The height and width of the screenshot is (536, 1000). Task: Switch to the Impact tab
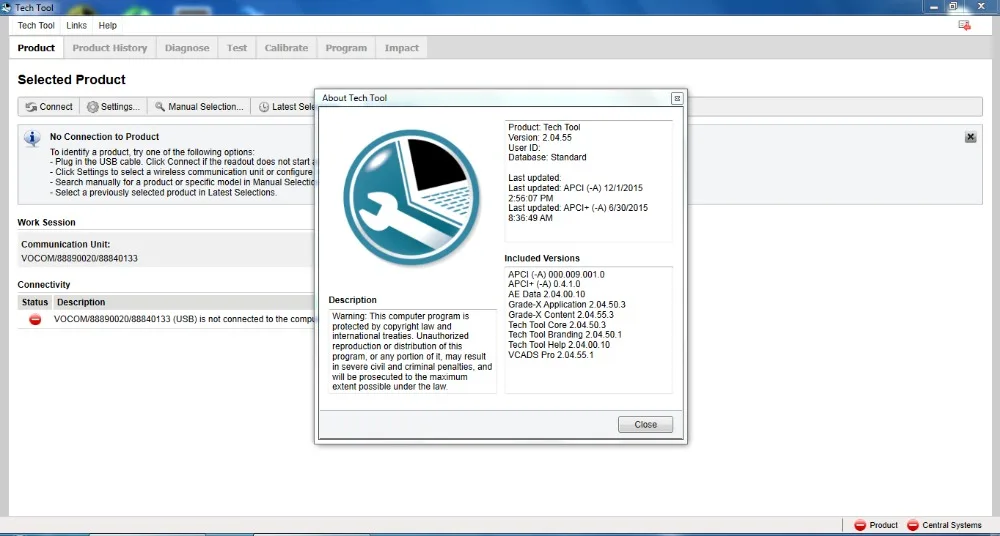pyautogui.click(x=402, y=48)
